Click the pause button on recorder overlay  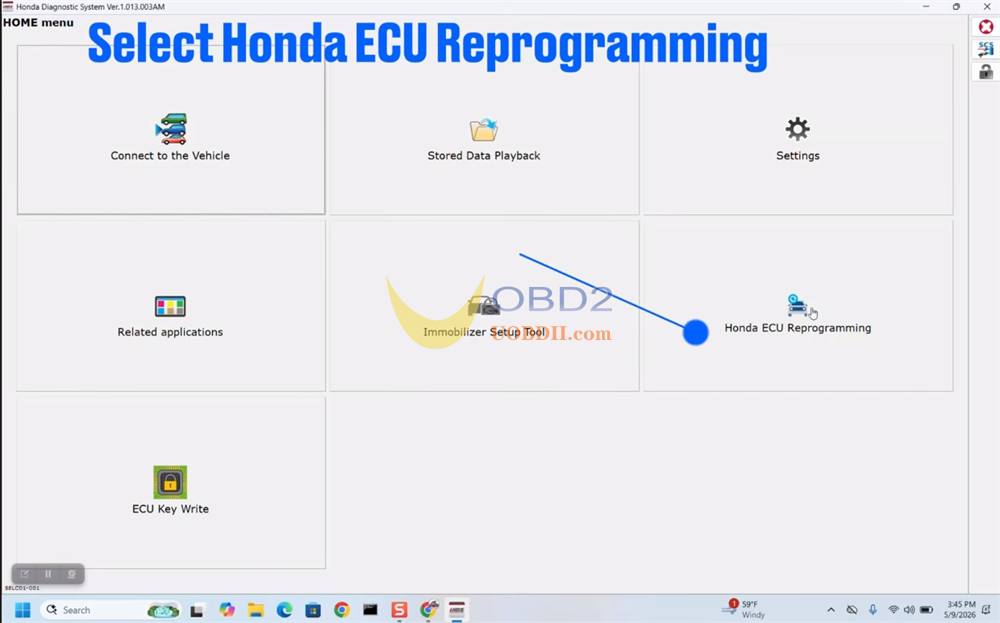(48, 574)
